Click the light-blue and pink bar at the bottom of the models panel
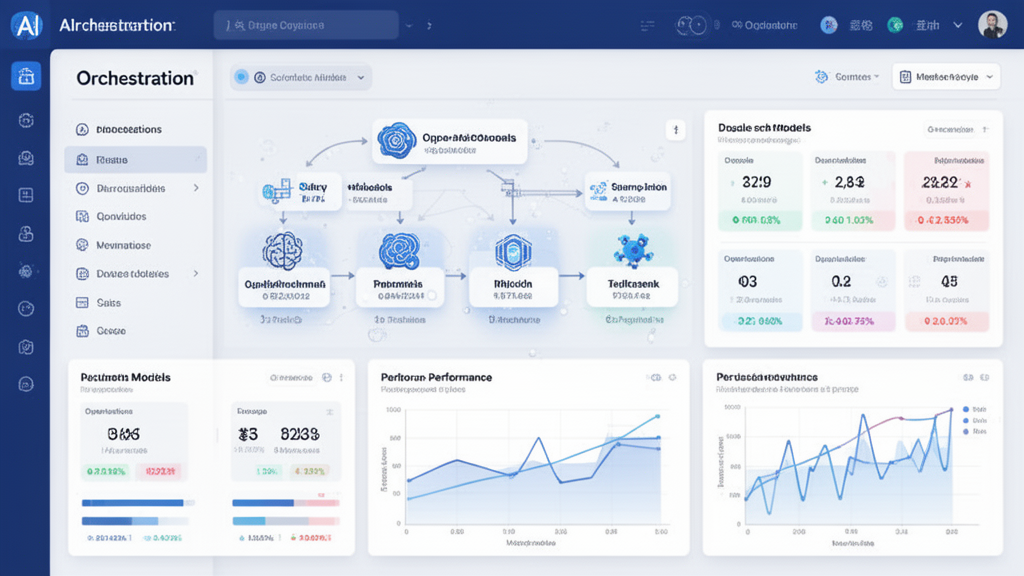This screenshot has width=1024, height=576. [x=285, y=521]
